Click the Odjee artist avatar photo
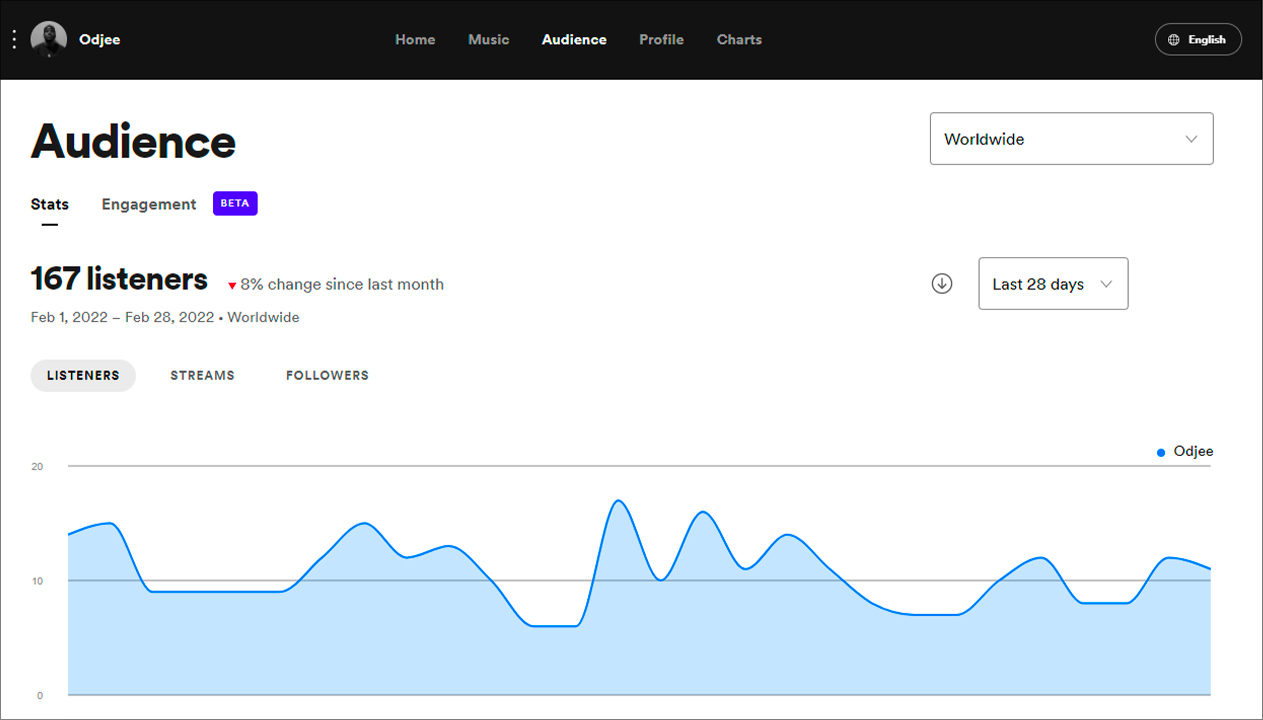1263x720 pixels. (49, 39)
